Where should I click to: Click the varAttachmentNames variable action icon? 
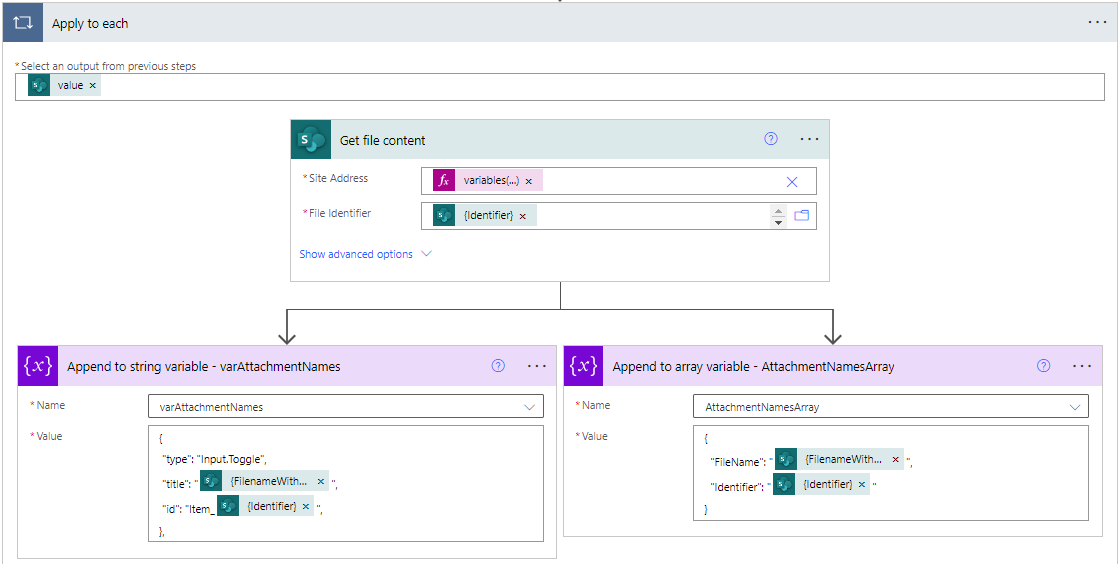(38, 366)
